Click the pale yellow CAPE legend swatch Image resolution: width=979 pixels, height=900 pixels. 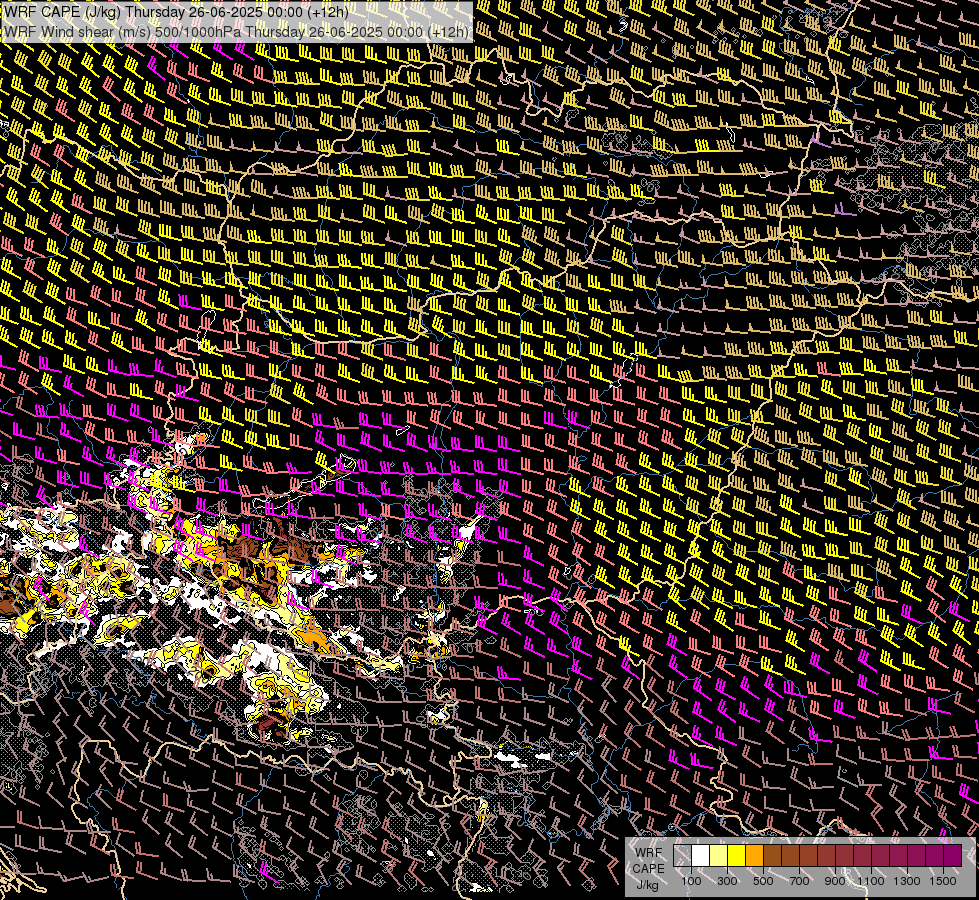(x=719, y=856)
